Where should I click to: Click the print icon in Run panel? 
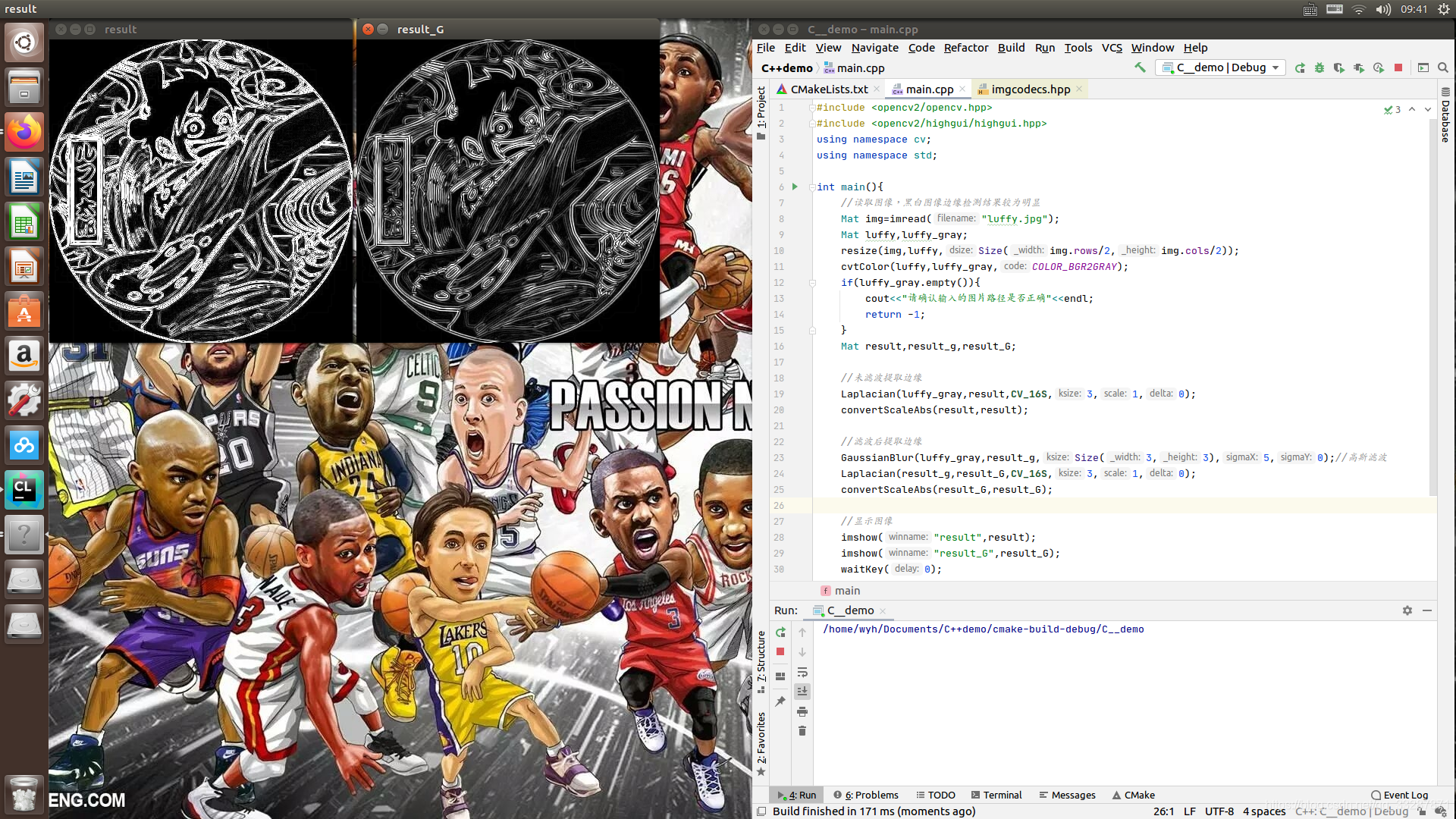click(x=802, y=711)
